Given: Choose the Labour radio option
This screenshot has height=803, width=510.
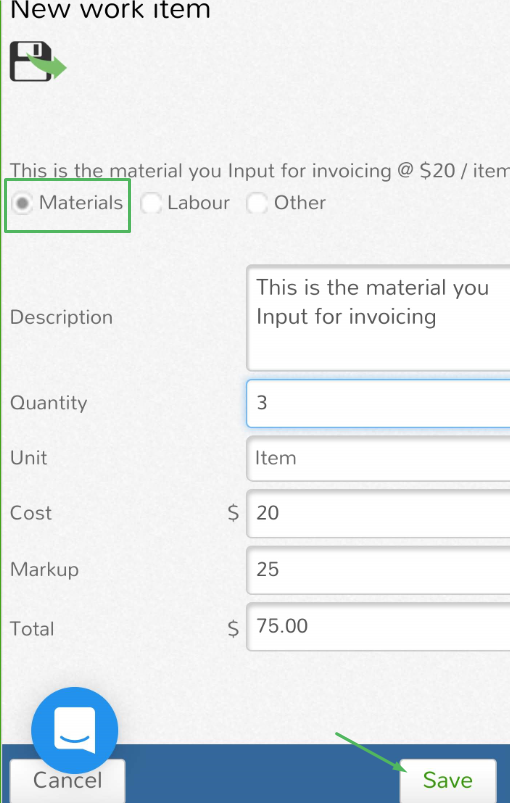Looking at the screenshot, I should (x=151, y=203).
